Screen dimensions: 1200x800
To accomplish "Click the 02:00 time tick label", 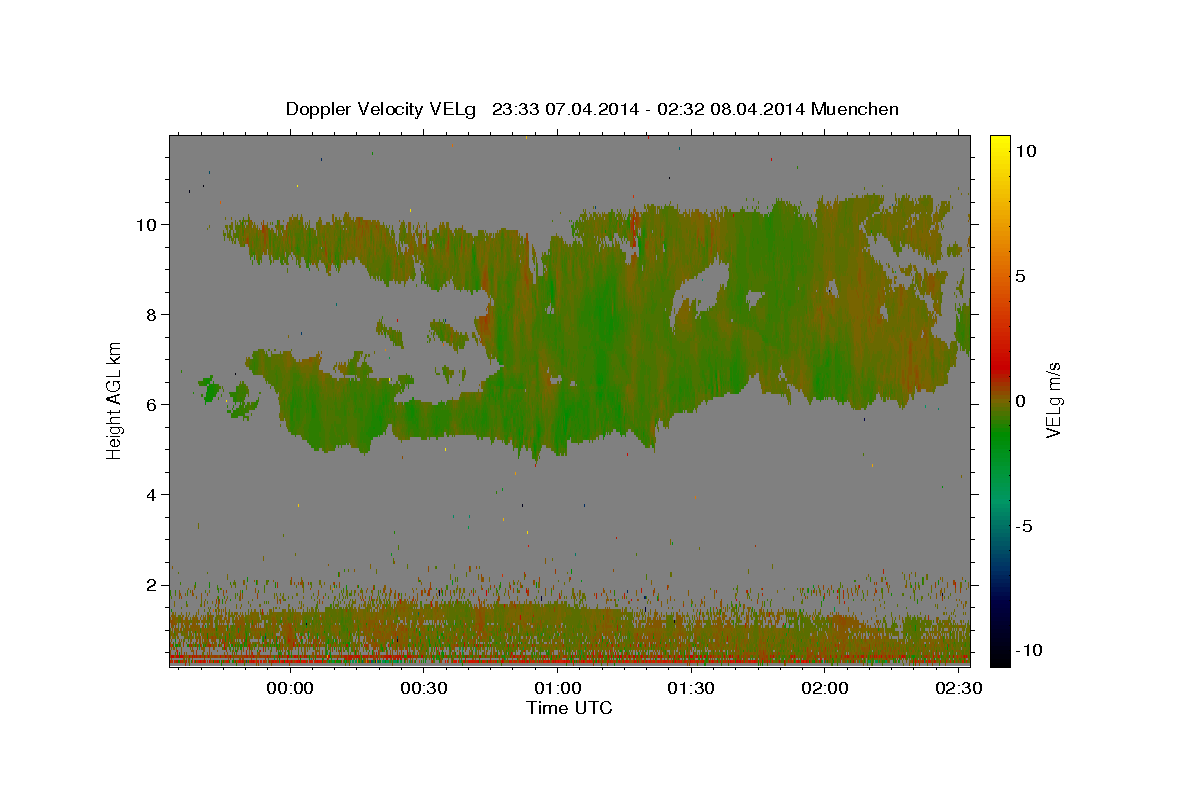I will [825, 689].
